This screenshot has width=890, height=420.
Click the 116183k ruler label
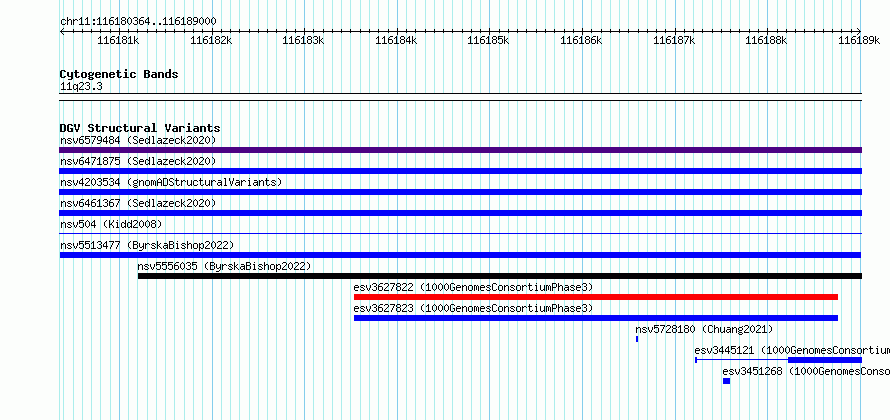tap(303, 40)
